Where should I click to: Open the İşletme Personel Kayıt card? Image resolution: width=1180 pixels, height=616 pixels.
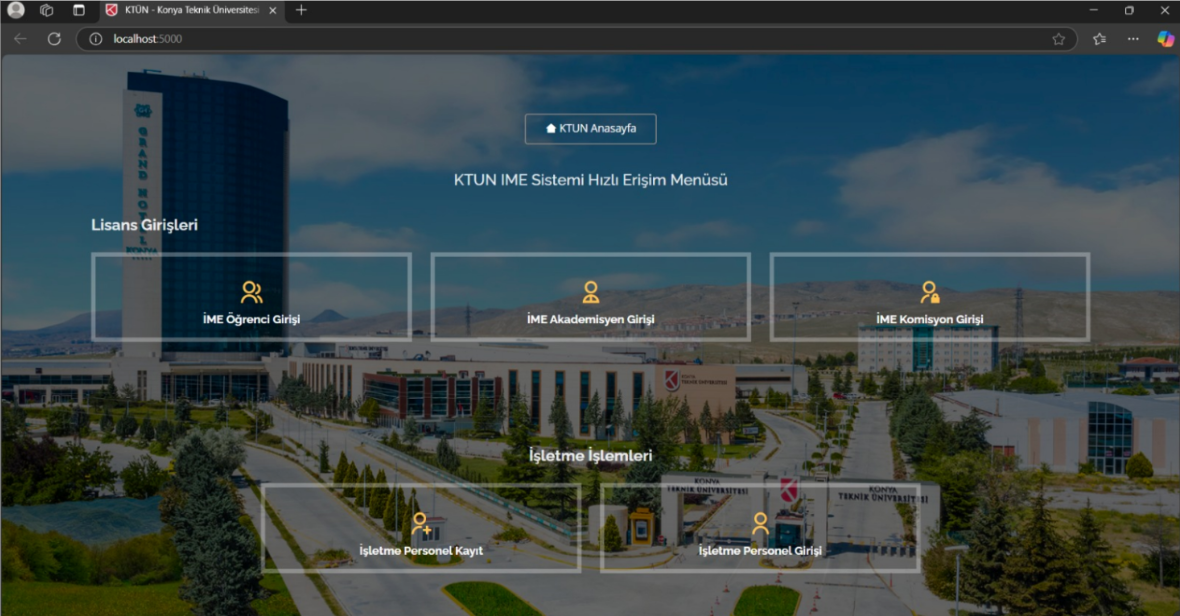coord(421,528)
